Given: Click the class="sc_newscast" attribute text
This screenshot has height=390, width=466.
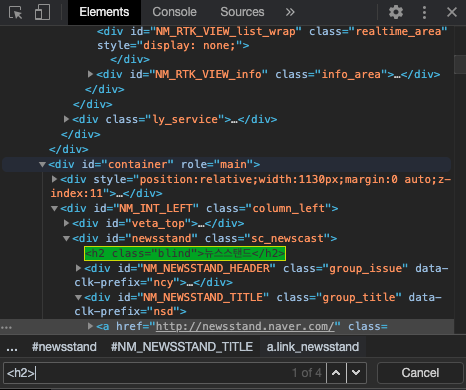Looking at the screenshot, I should click(268, 238).
